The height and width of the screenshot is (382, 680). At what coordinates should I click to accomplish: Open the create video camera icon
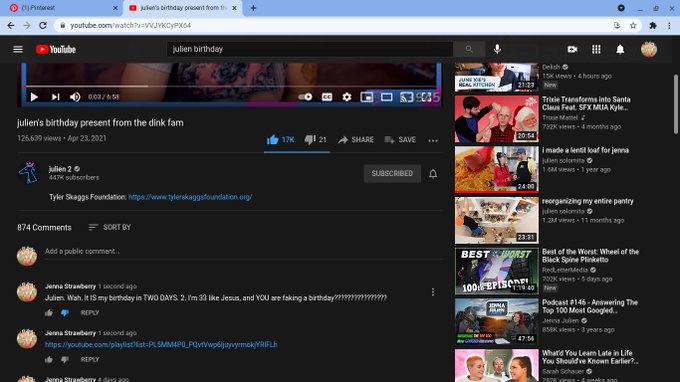(x=572, y=49)
